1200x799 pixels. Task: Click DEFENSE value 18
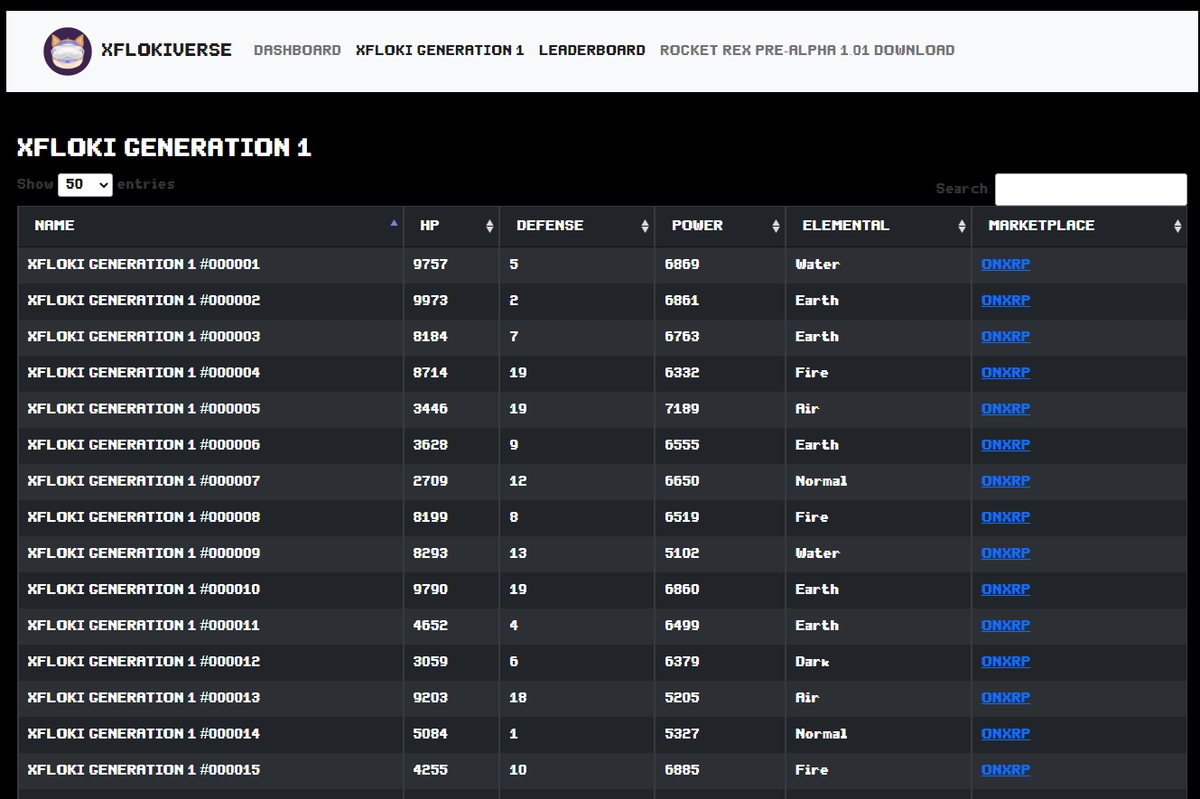tap(518, 697)
